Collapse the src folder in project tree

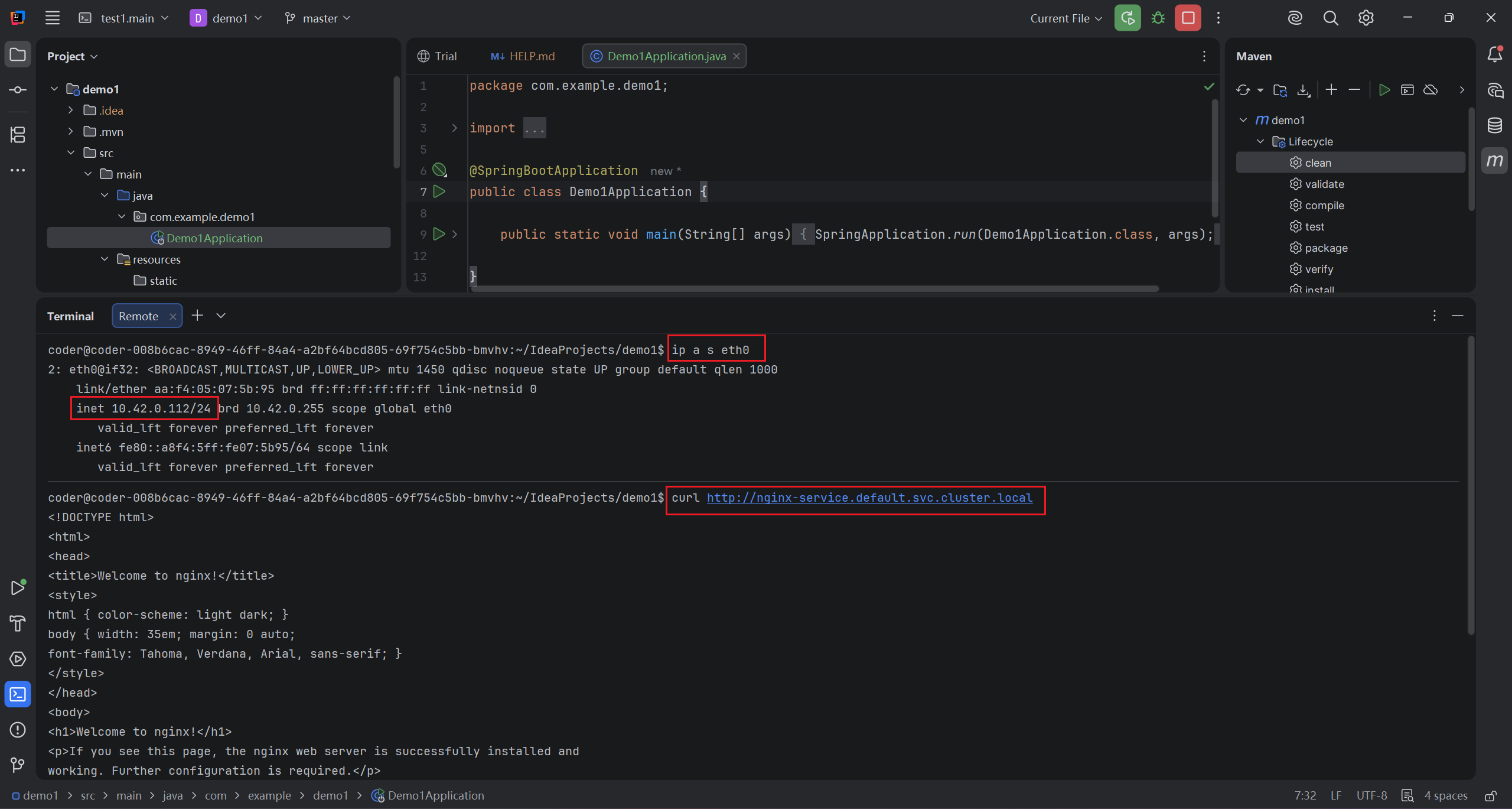tap(71, 153)
